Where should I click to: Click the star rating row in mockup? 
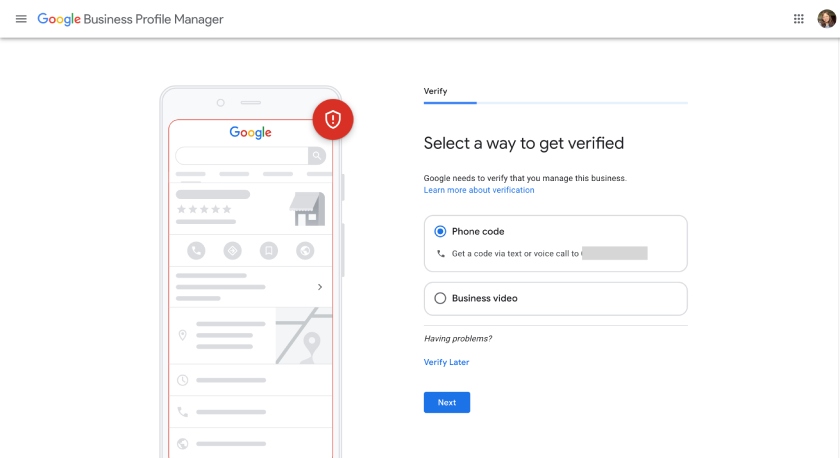click(x=204, y=209)
